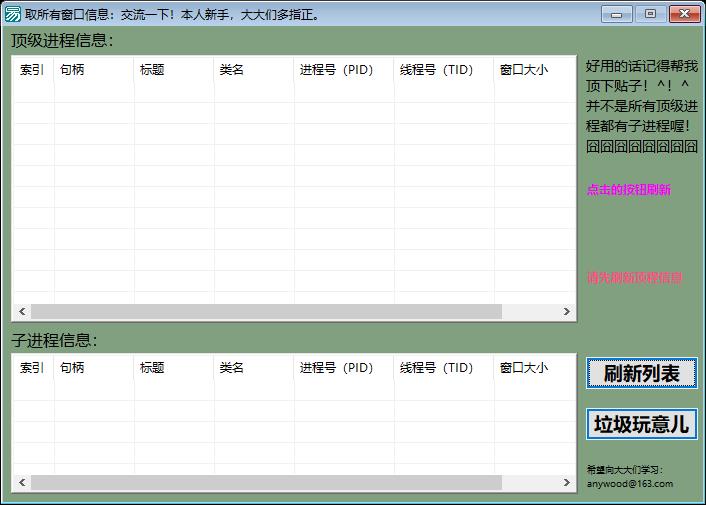Viewport: 706px width, 505px height.
Task: Click 索引 header in child process list
Action: 32,368
